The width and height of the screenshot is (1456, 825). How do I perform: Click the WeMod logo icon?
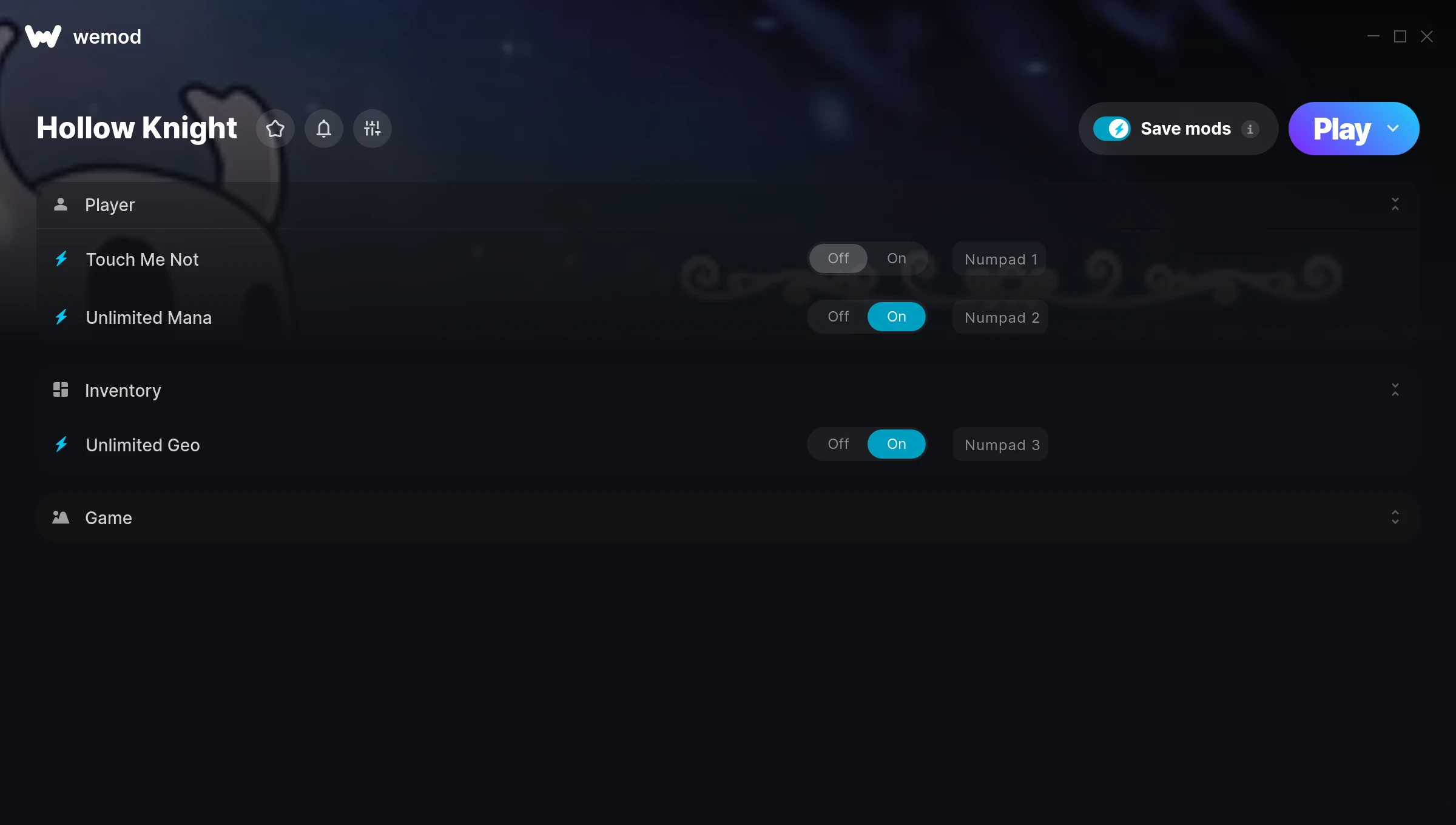coord(43,36)
